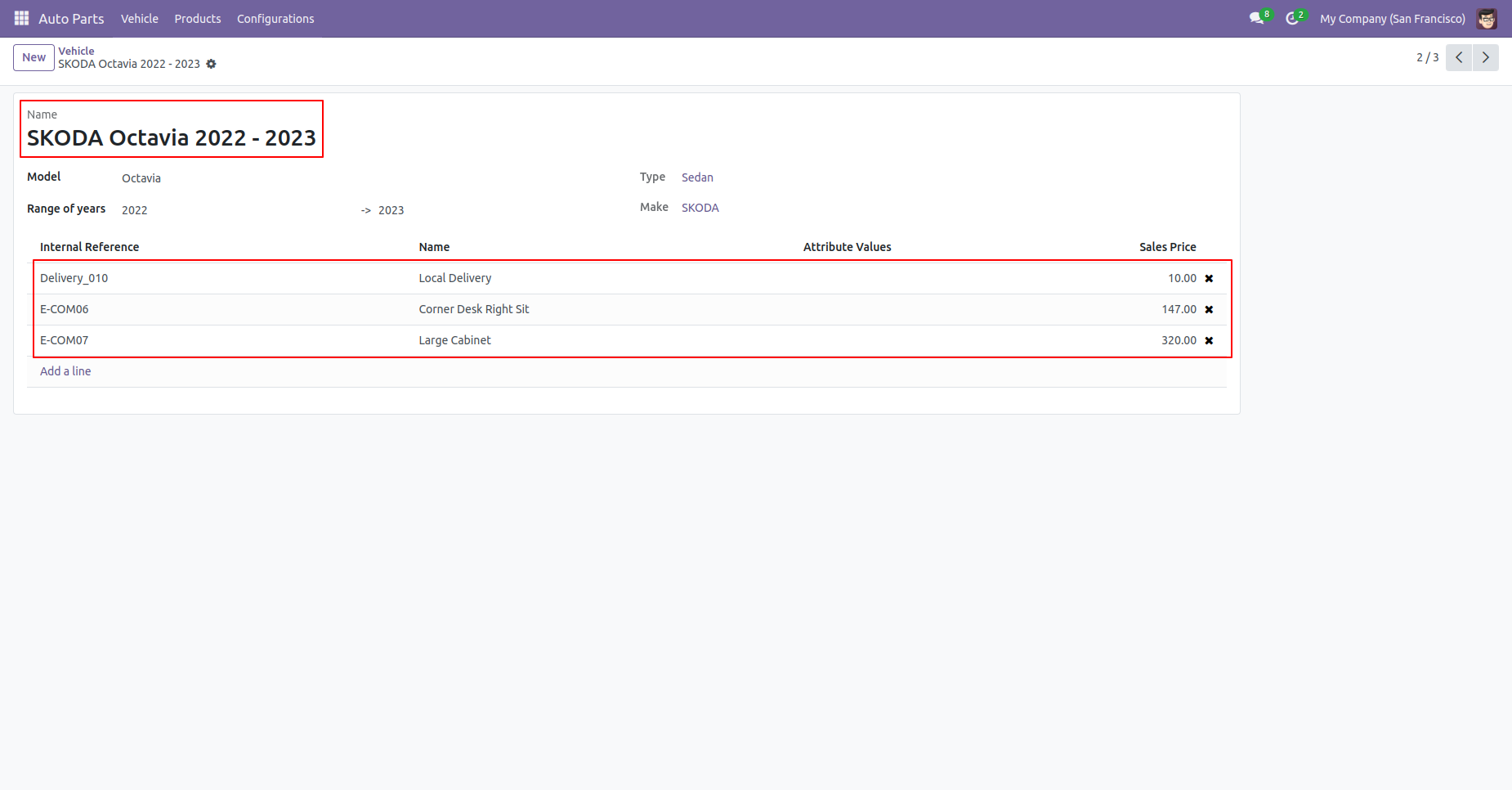The width and height of the screenshot is (1512, 790).
Task: Go back to Vehicle breadcrumb
Action: (76, 51)
